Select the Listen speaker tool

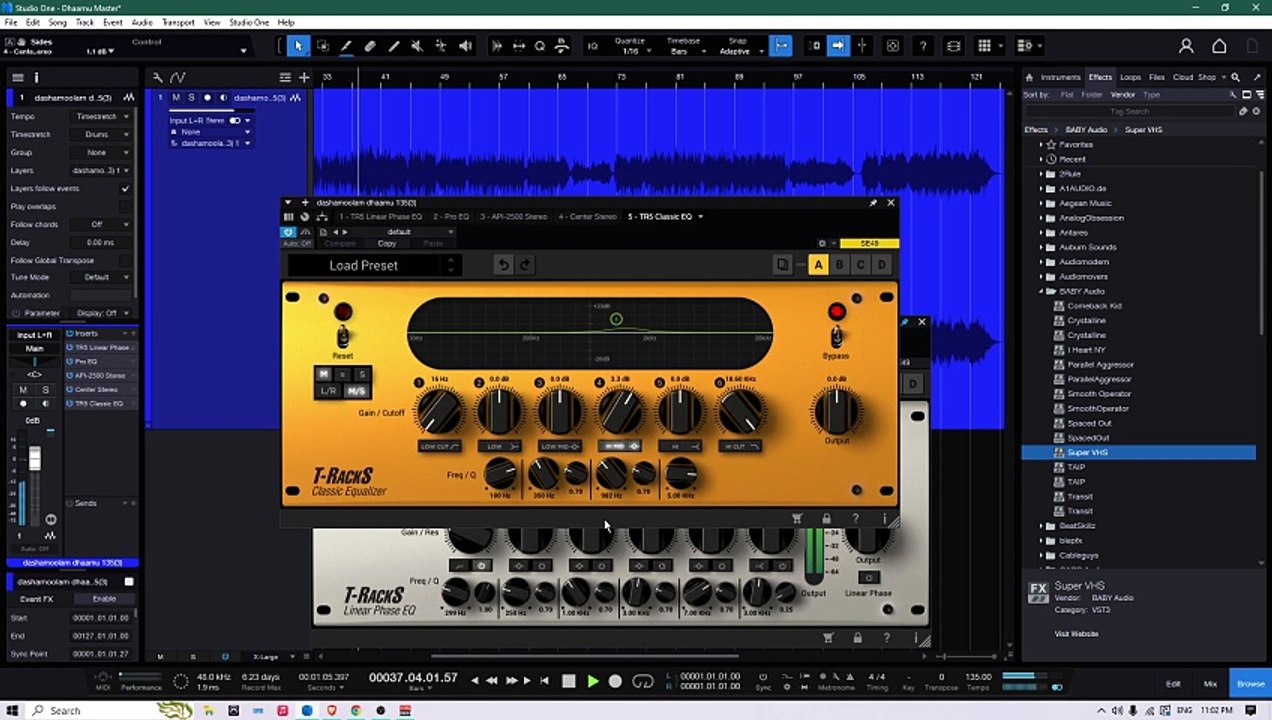465,46
